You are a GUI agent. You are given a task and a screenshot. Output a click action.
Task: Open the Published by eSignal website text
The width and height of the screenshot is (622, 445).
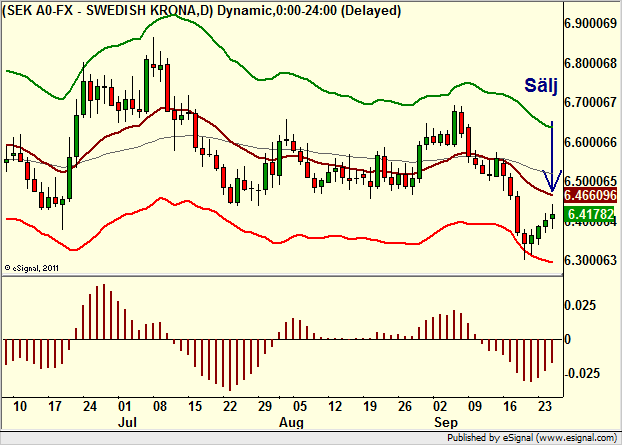[x=532, y=438]
